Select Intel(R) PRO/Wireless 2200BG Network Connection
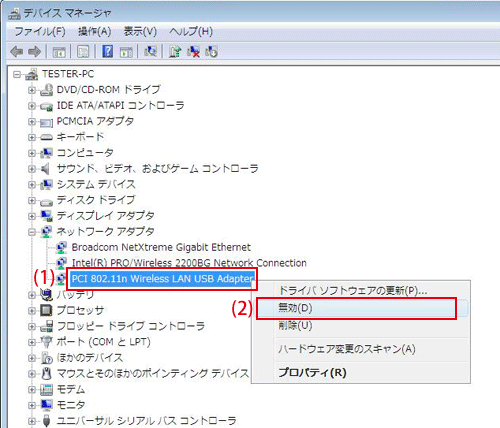 [x=189, y=263]
